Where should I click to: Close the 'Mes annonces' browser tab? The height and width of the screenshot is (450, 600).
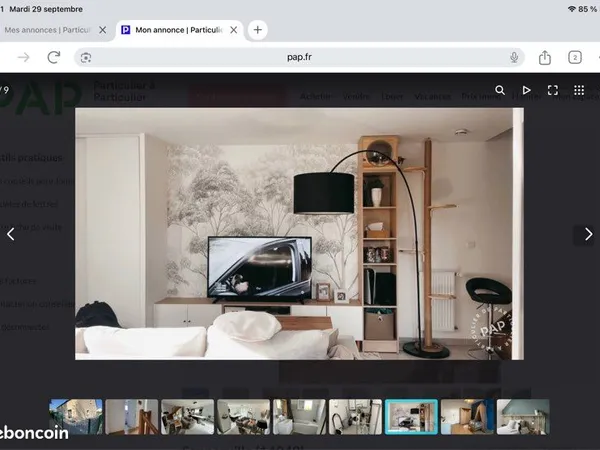click(x=103, y=30)
